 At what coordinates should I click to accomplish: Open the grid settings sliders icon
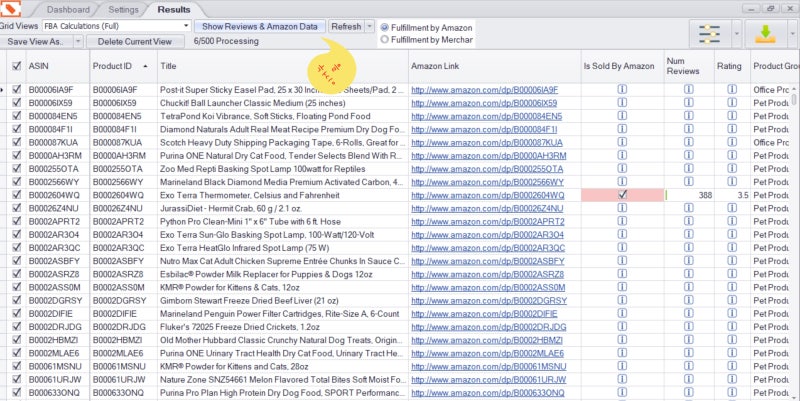[709, 34]
